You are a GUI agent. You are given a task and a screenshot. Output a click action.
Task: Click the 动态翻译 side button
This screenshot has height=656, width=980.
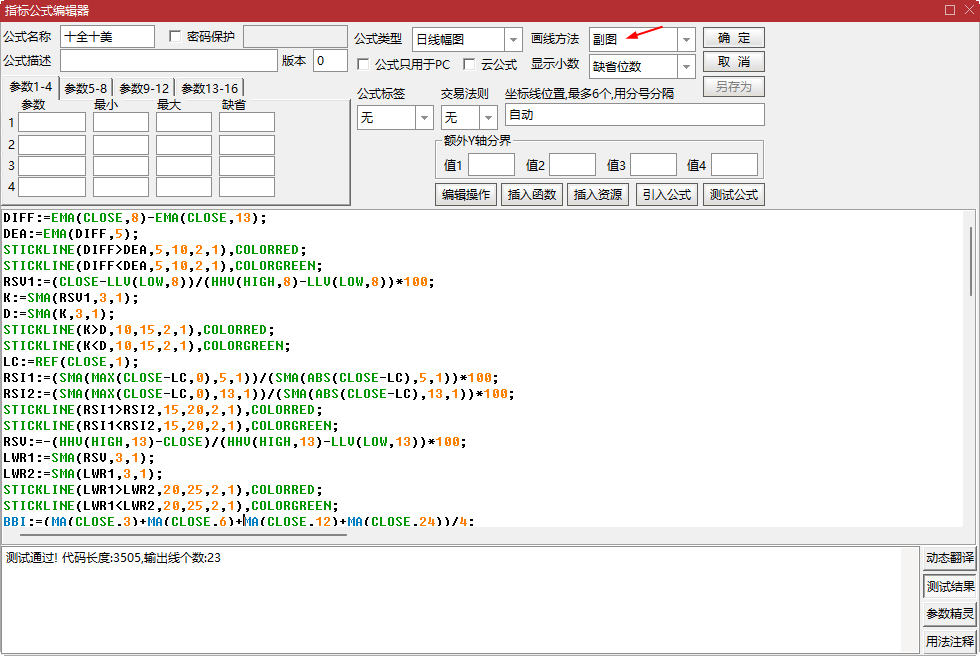[949, 558]
